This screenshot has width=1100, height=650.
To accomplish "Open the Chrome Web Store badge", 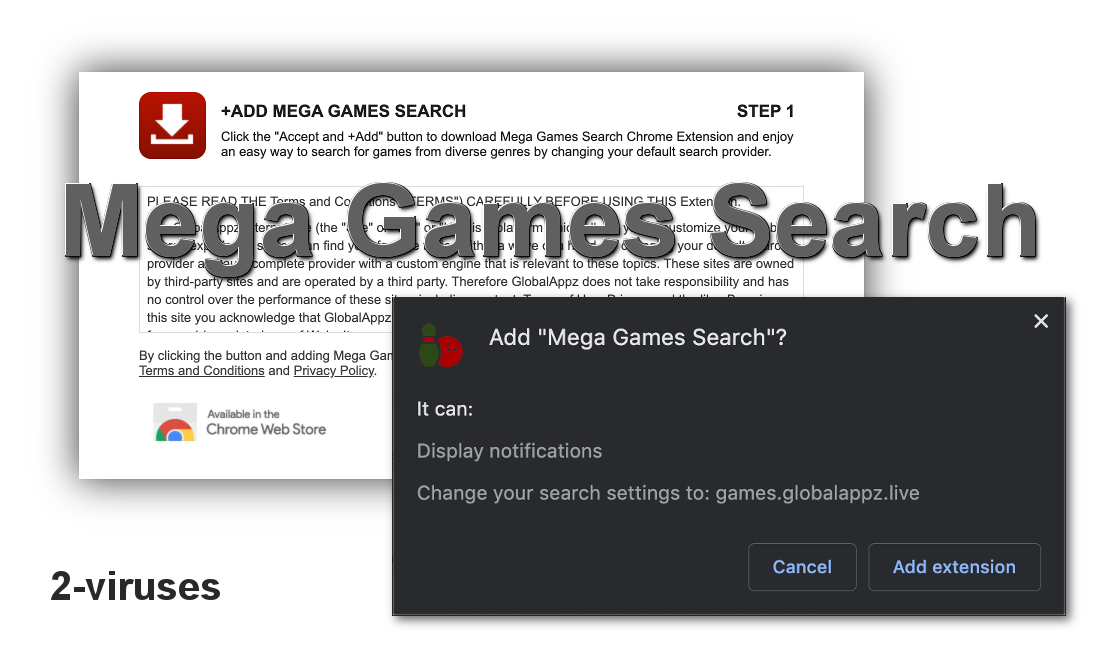I will pyautogui.click(x=240, y=422).
